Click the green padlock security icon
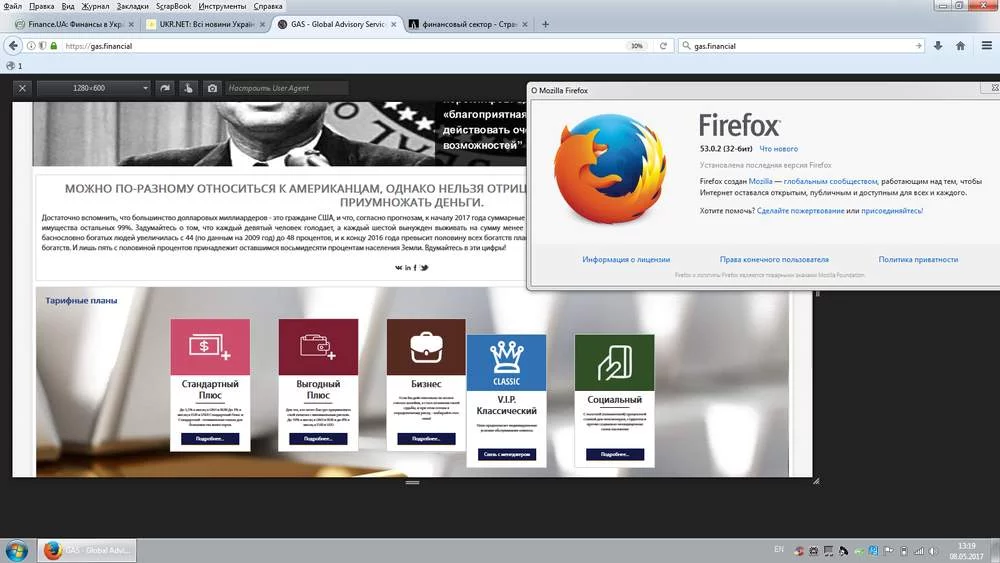The height and width of the screenshot is (563, 1000). coord(54,46)
